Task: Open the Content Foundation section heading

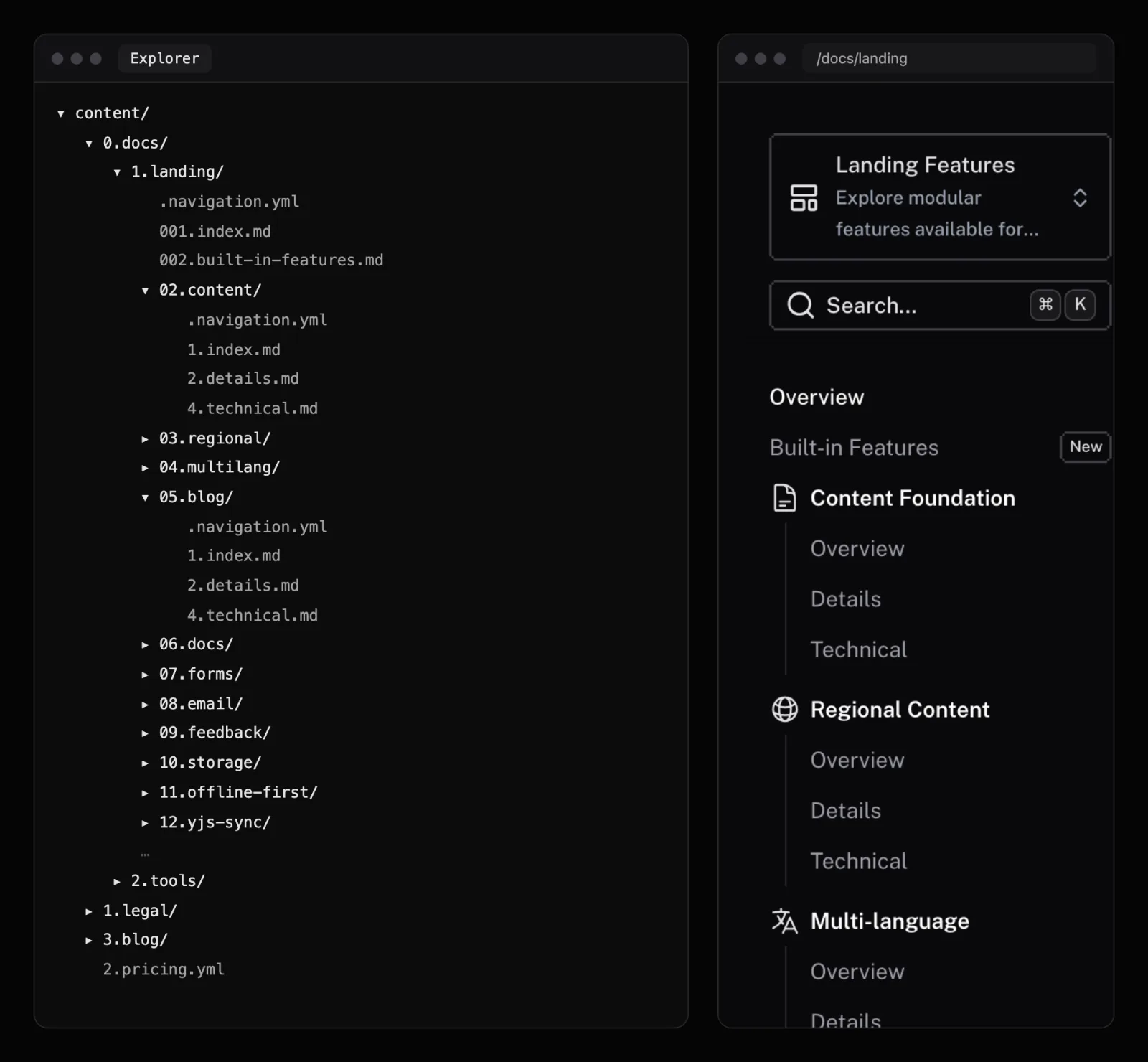Action: tap(913, 498)
